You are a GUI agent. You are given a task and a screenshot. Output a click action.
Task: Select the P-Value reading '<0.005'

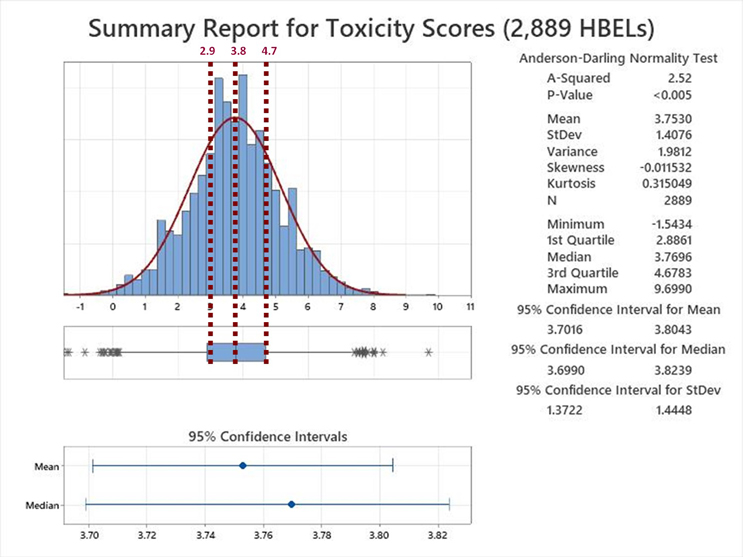[x=672, y=95]
